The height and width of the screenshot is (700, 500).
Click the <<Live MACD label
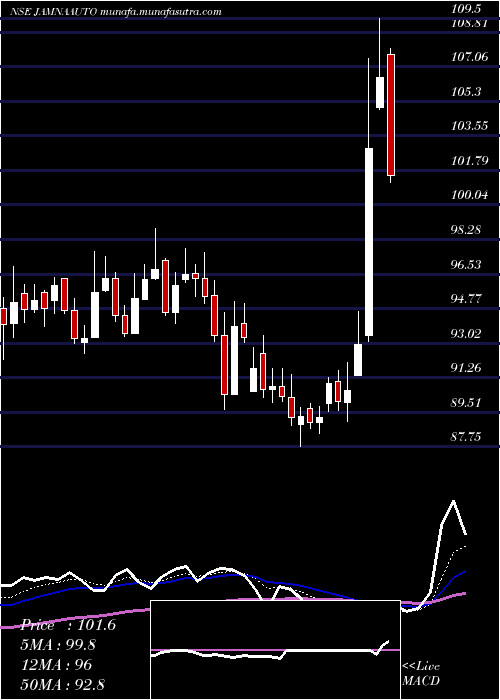(421, 674)
